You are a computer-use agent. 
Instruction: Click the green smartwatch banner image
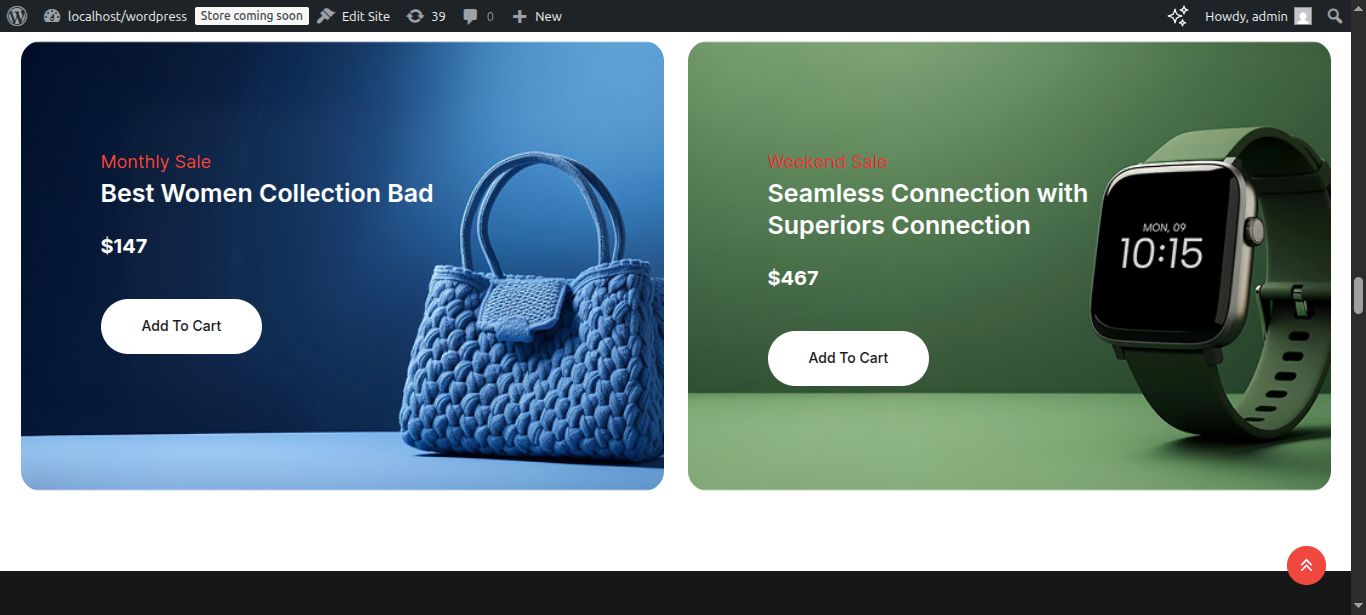[1009, 266]
